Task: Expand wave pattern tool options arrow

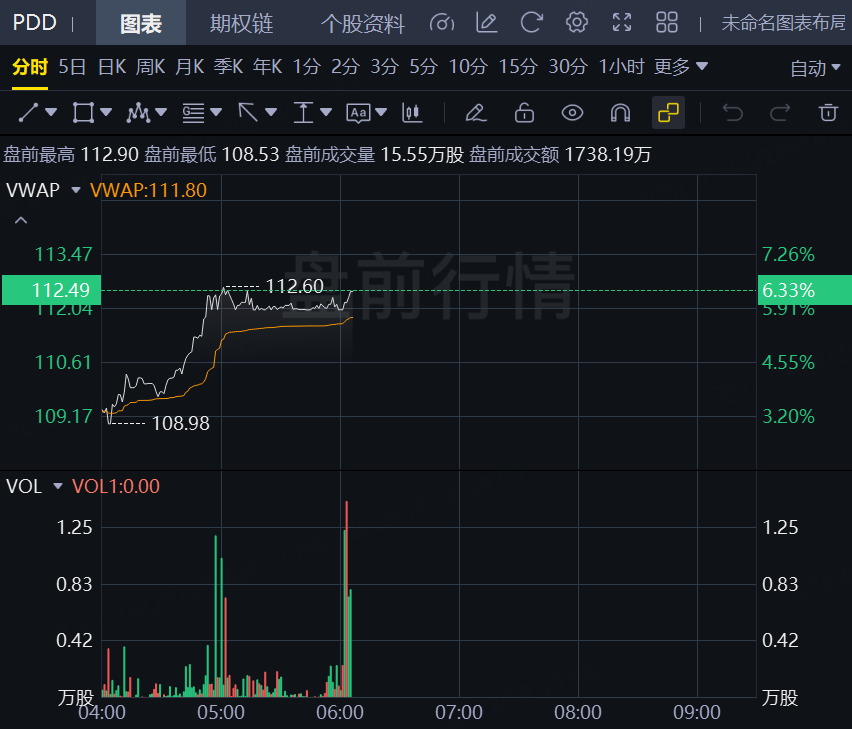Action: [x=161, y=112]
